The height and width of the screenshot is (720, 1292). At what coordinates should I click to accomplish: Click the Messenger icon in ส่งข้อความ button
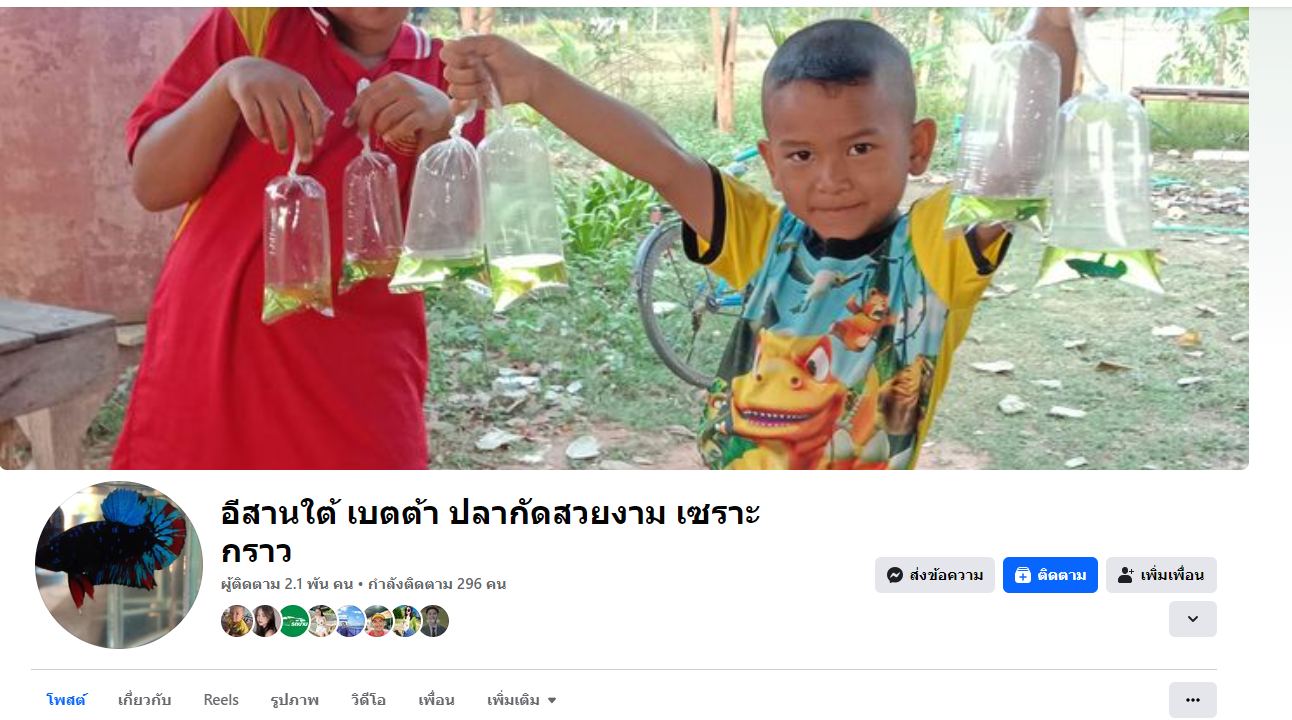coord(895,575)
